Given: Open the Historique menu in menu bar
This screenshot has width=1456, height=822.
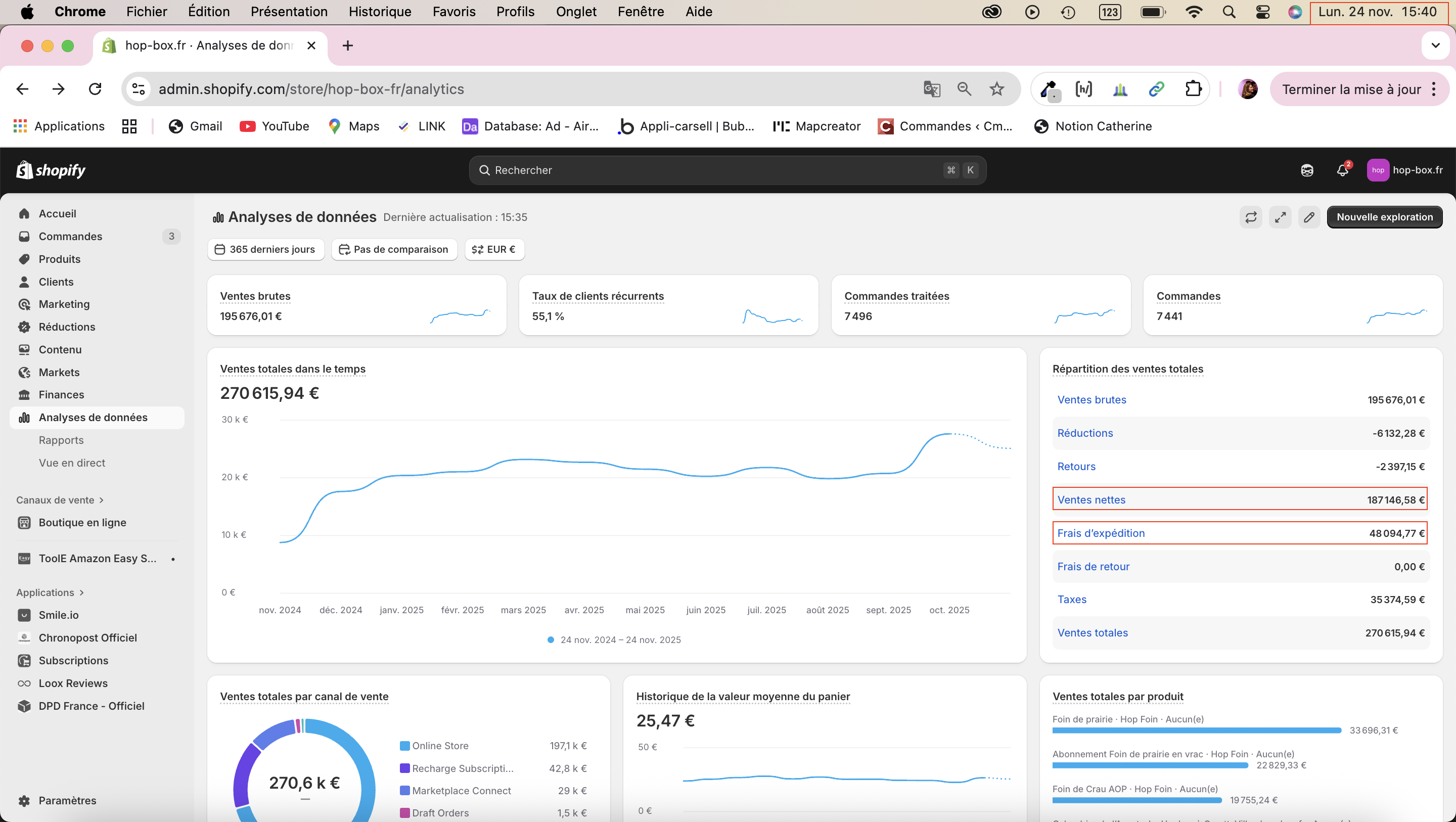Looking at the screenshot, I should click(380, 12).
